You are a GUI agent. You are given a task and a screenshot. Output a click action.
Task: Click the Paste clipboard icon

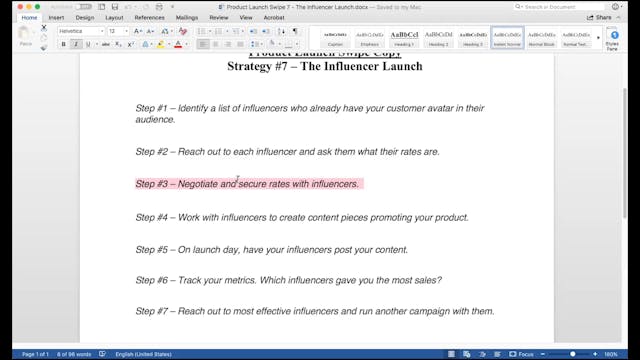24,34
